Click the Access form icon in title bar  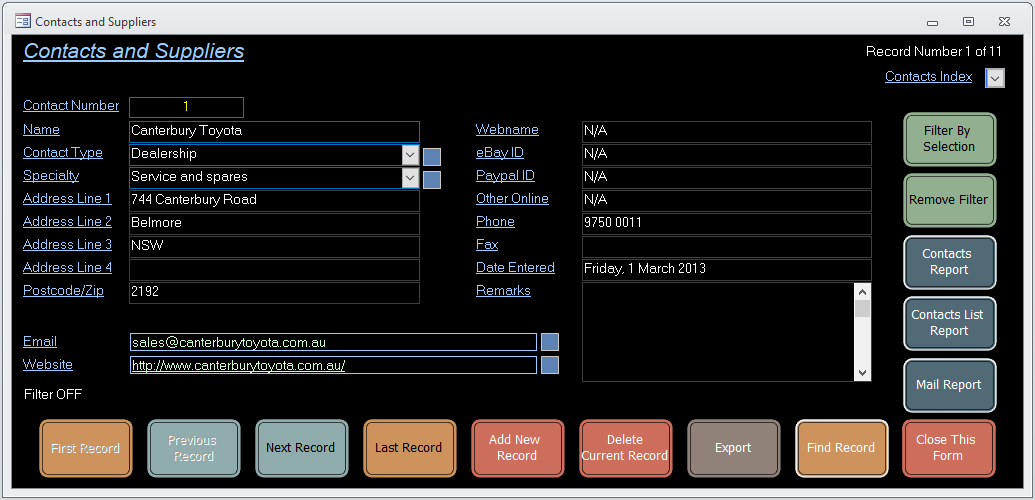22,21
